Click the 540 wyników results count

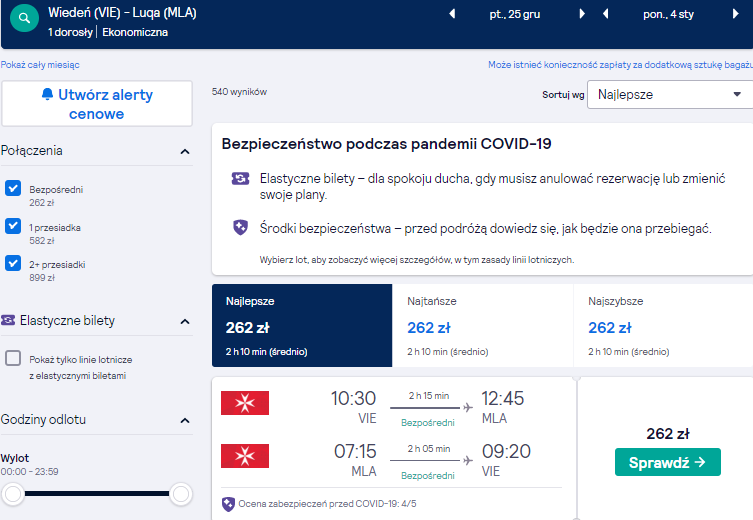[x=240, y=92]
